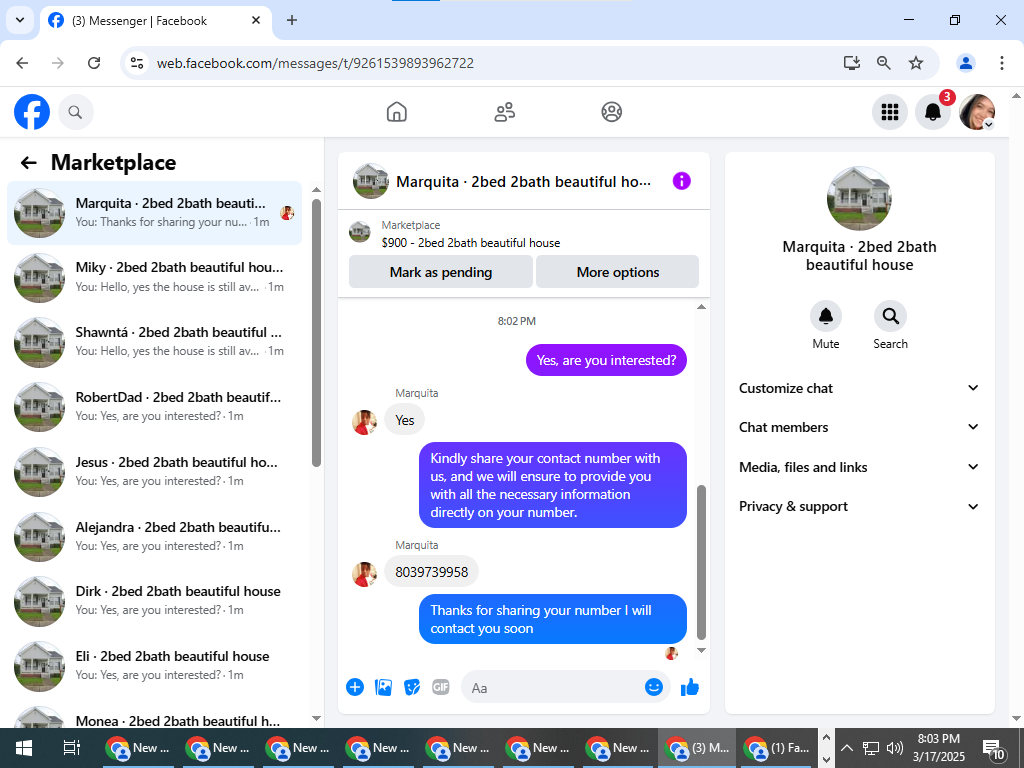Click message thread scrollbar thumb
The height and width of the screenshot is (768, 1024).
coord(701,562)
